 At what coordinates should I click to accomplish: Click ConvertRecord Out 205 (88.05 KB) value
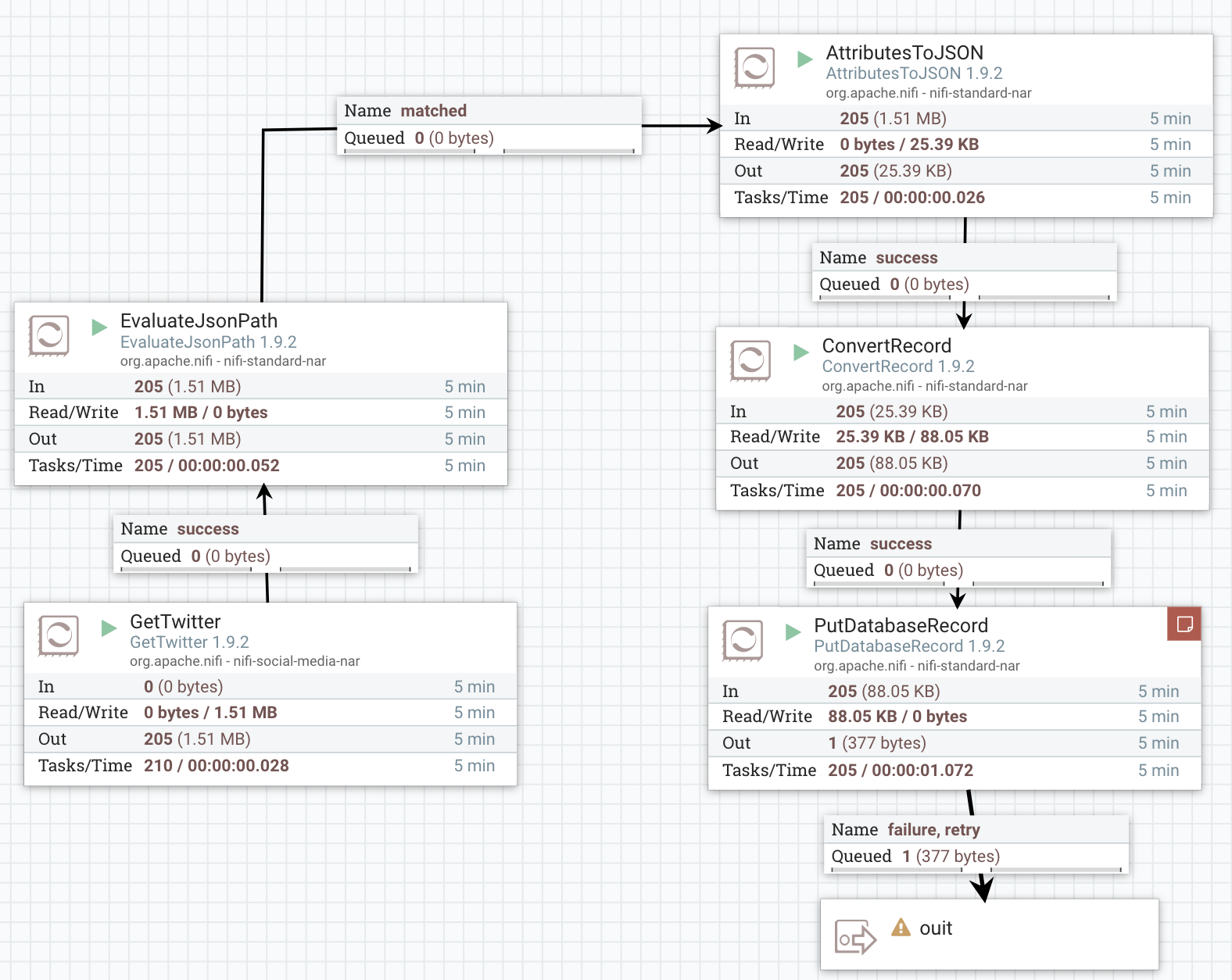[x=892, y=463]
